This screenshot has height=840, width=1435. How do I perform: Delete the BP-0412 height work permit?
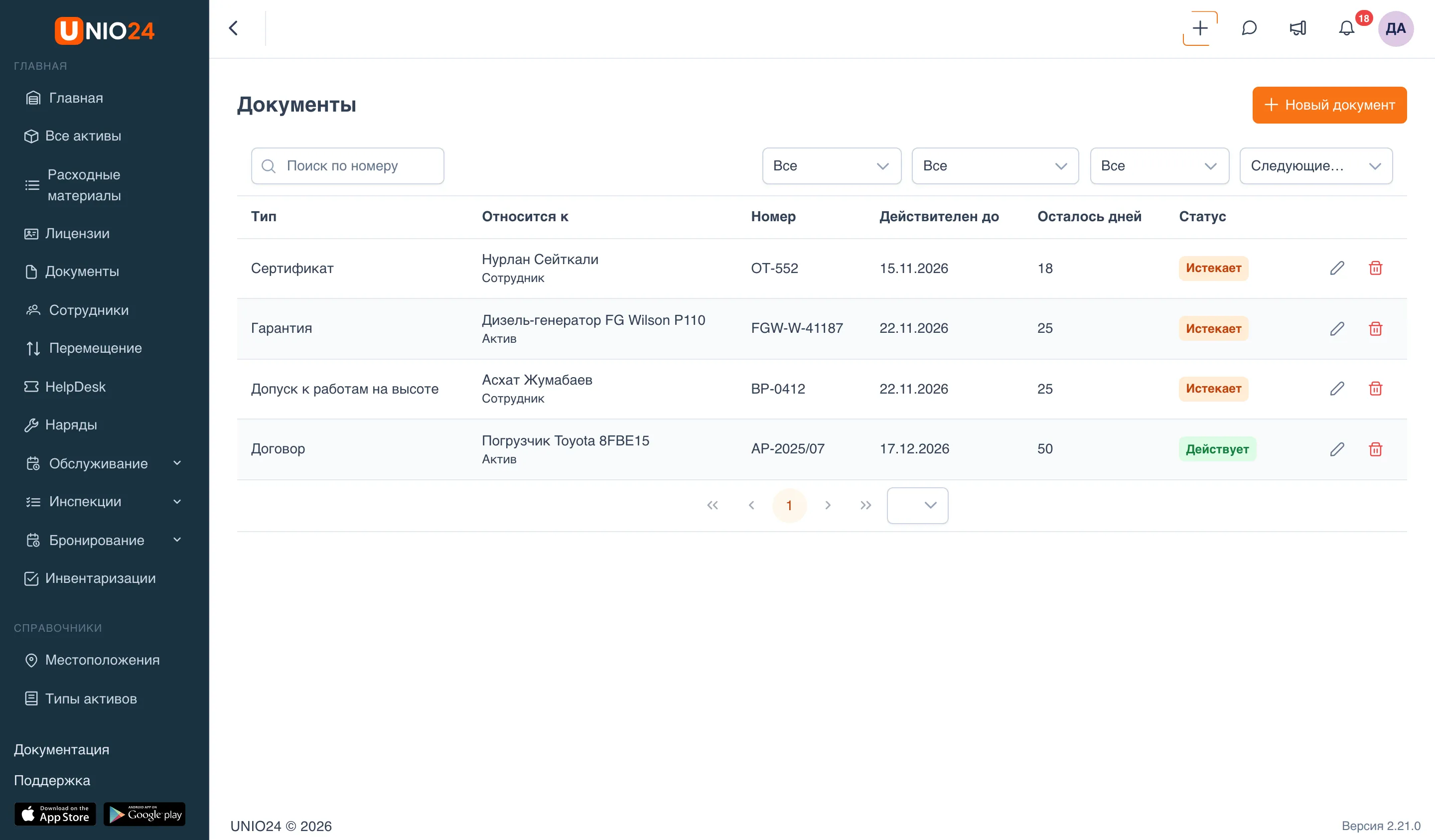coord(1375,389)
